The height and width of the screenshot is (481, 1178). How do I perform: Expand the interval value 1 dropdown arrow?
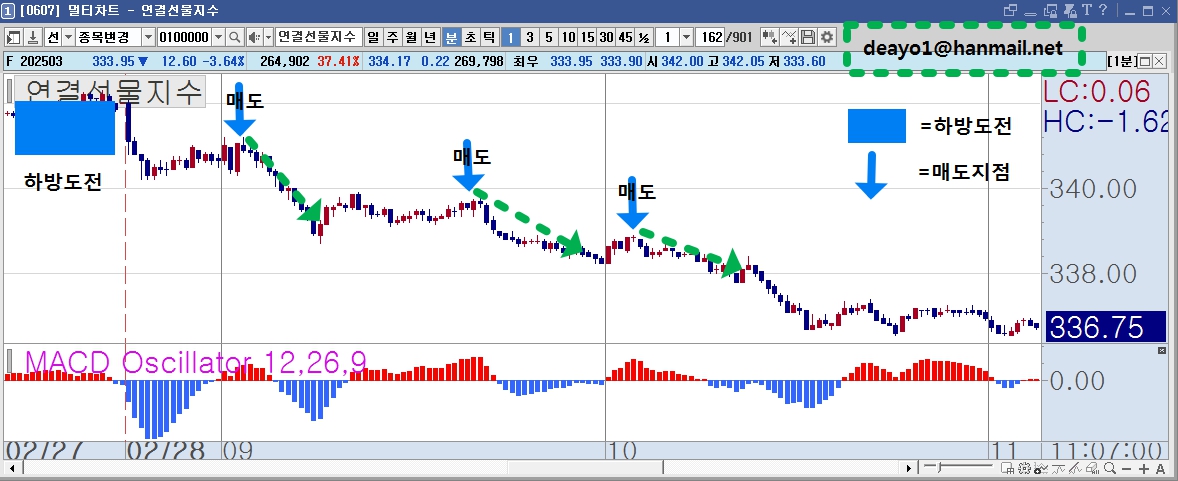(x=687, y=37)
